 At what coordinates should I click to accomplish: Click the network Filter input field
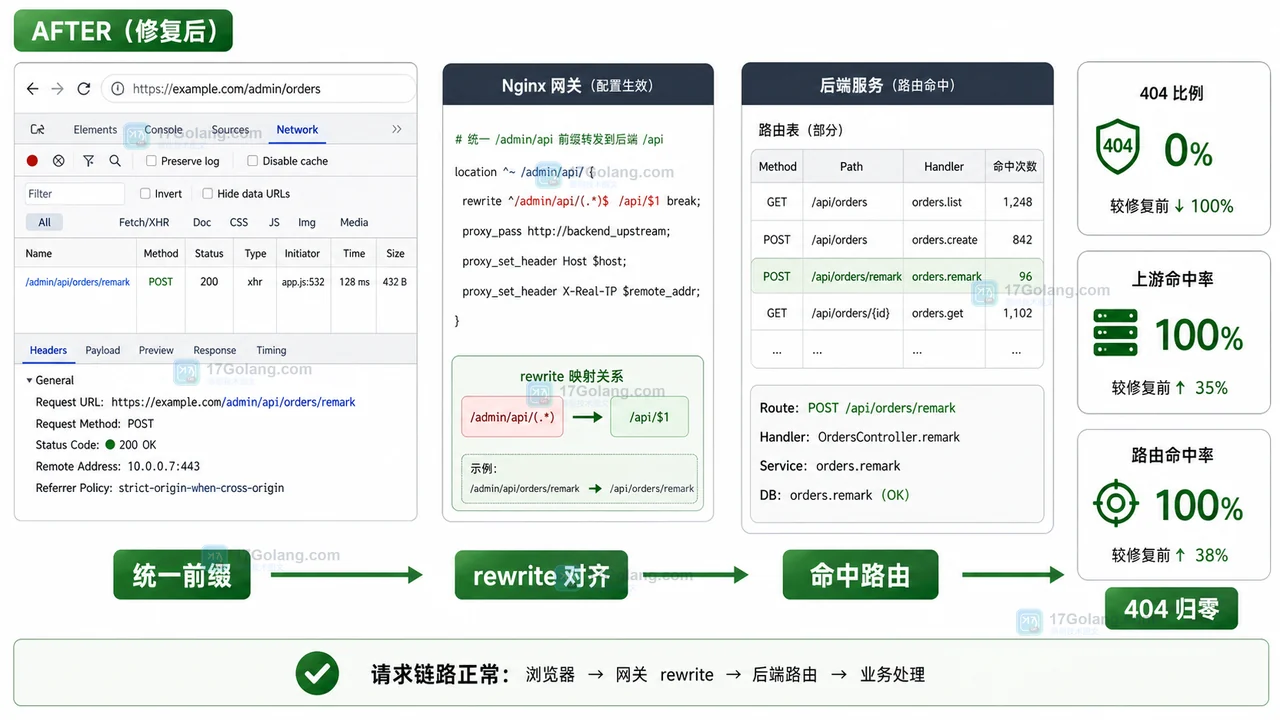tap(75, 194)
